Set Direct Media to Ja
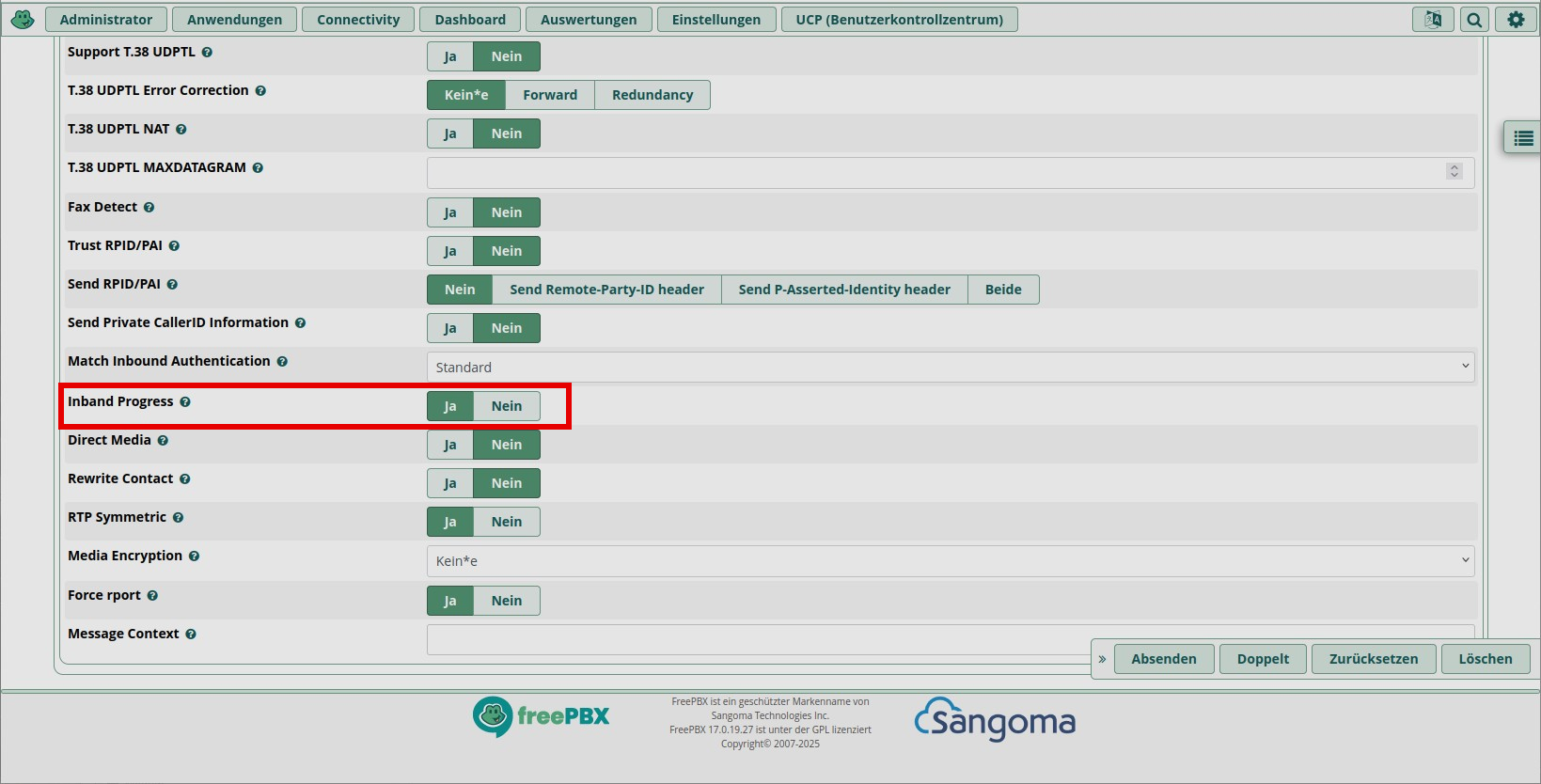The image size is (1541, 784). 450,445
